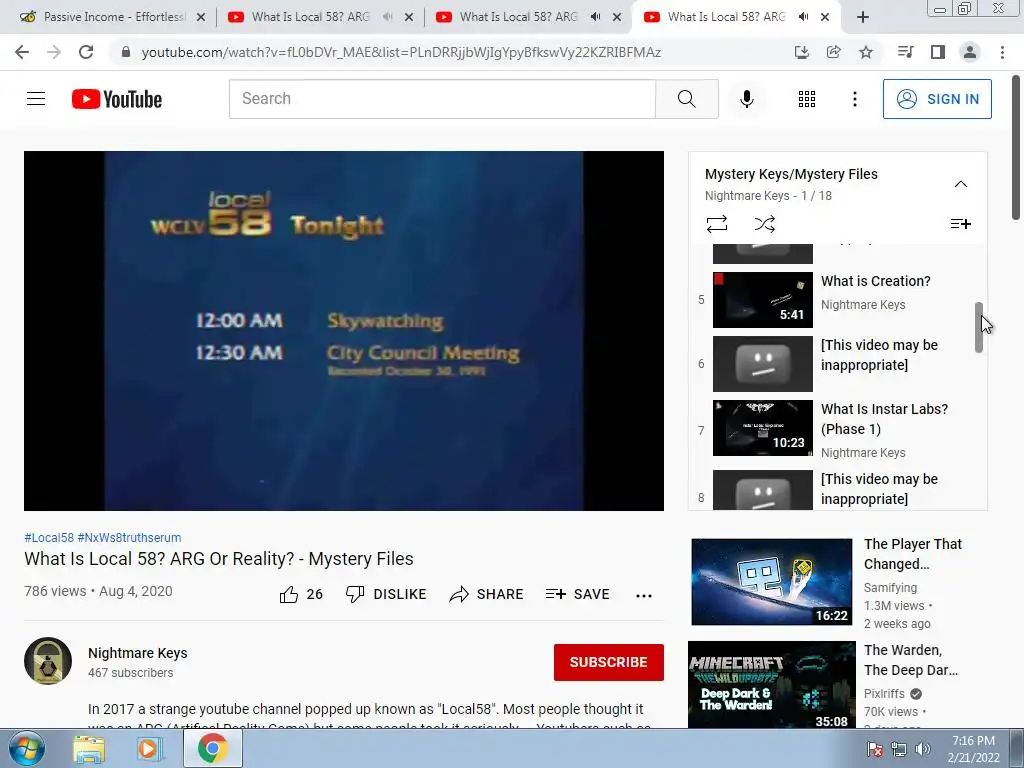Click the search magnifier button

(686, 99)
